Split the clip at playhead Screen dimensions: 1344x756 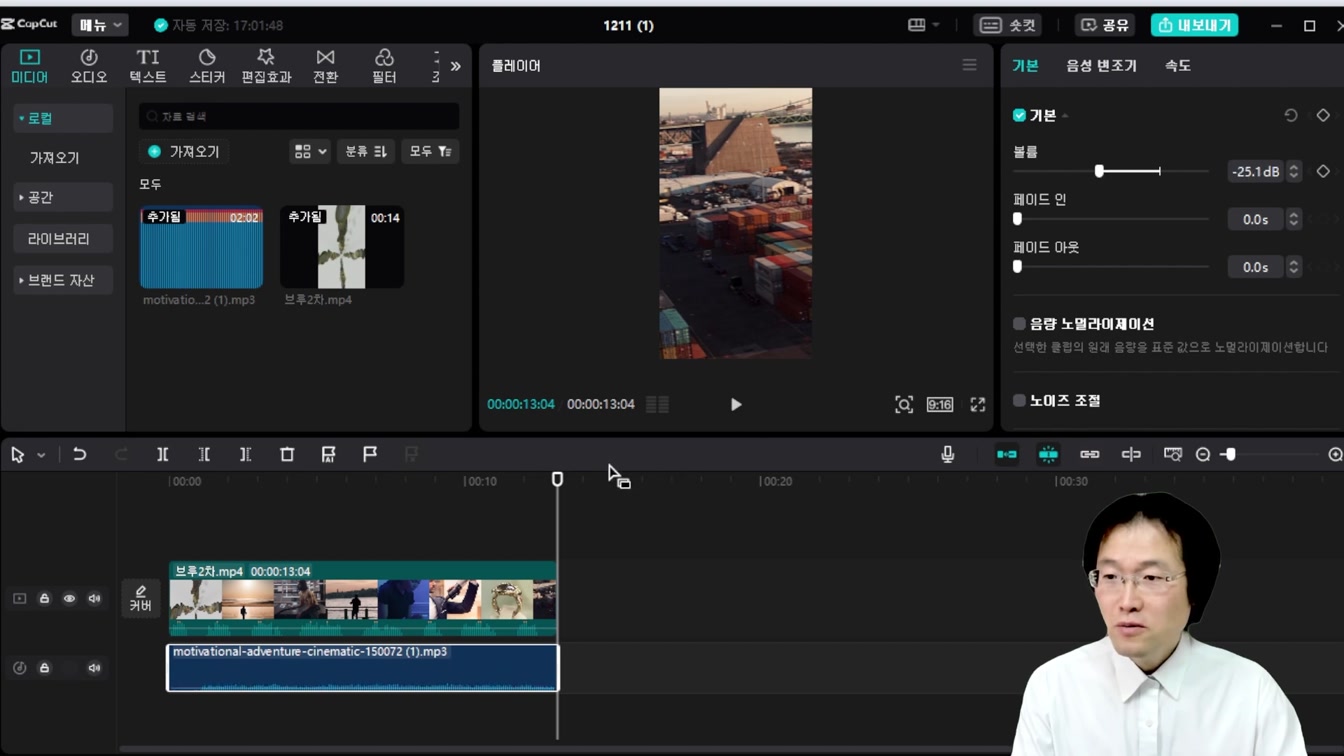[x=162, y=455]
